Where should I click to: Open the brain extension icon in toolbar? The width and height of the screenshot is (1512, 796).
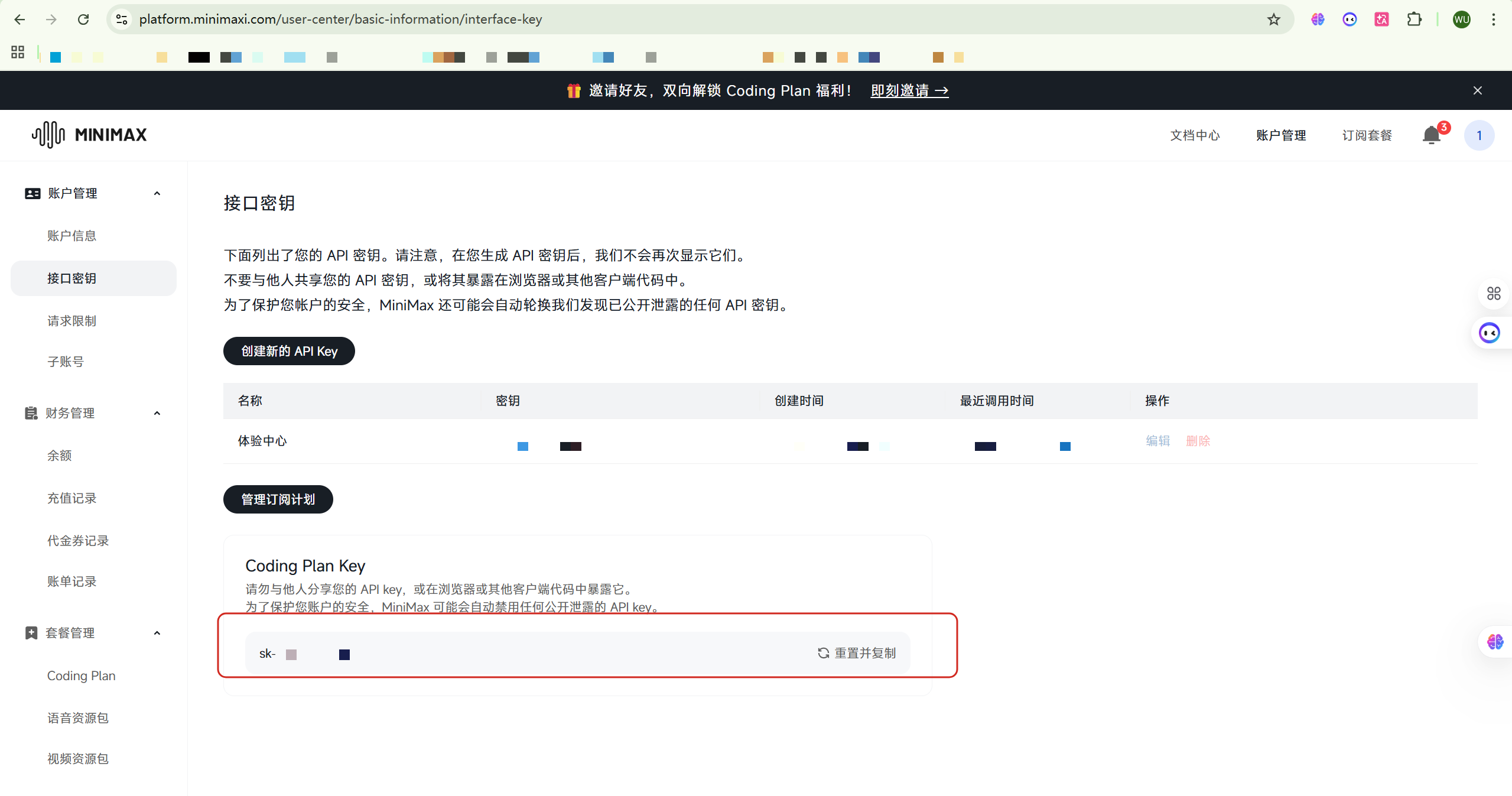[x=1318, y=20]
